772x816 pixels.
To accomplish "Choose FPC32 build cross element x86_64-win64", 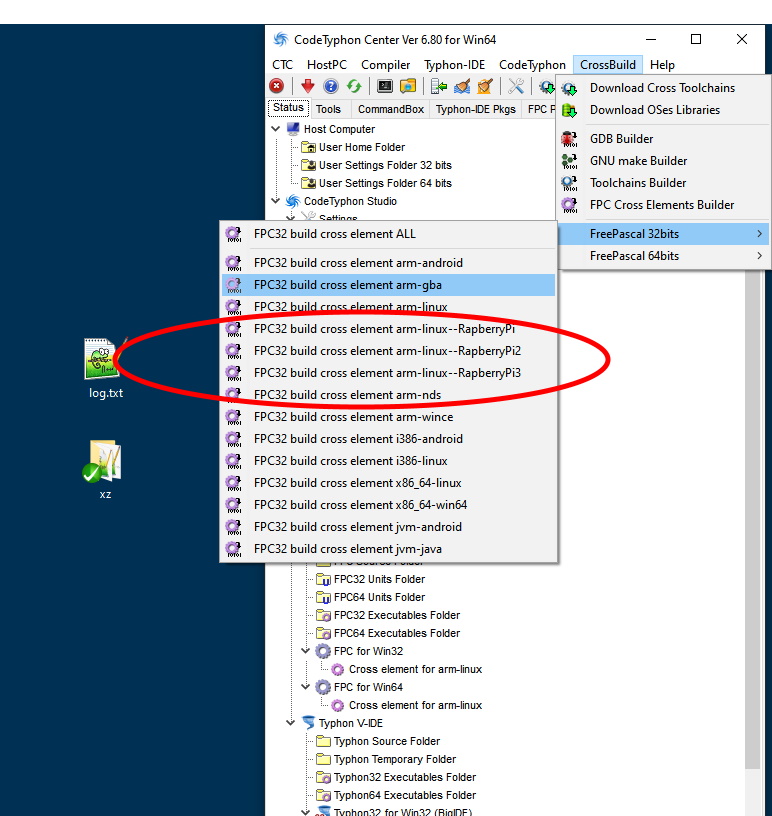I will [x=388, y=505].
